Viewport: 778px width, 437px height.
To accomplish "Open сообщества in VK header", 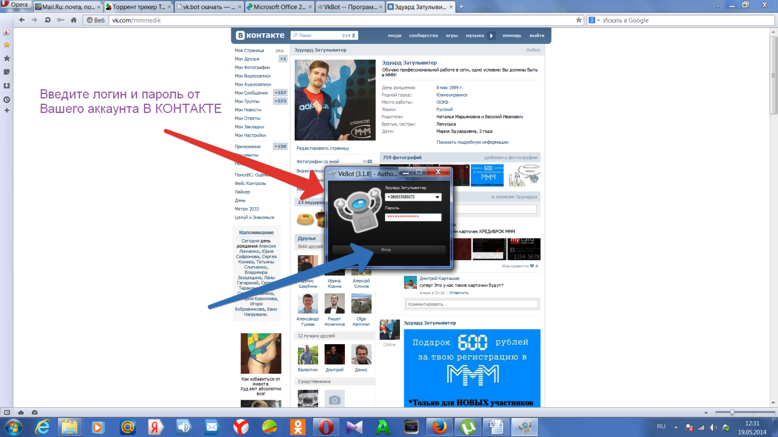I will tap(423, 36).
